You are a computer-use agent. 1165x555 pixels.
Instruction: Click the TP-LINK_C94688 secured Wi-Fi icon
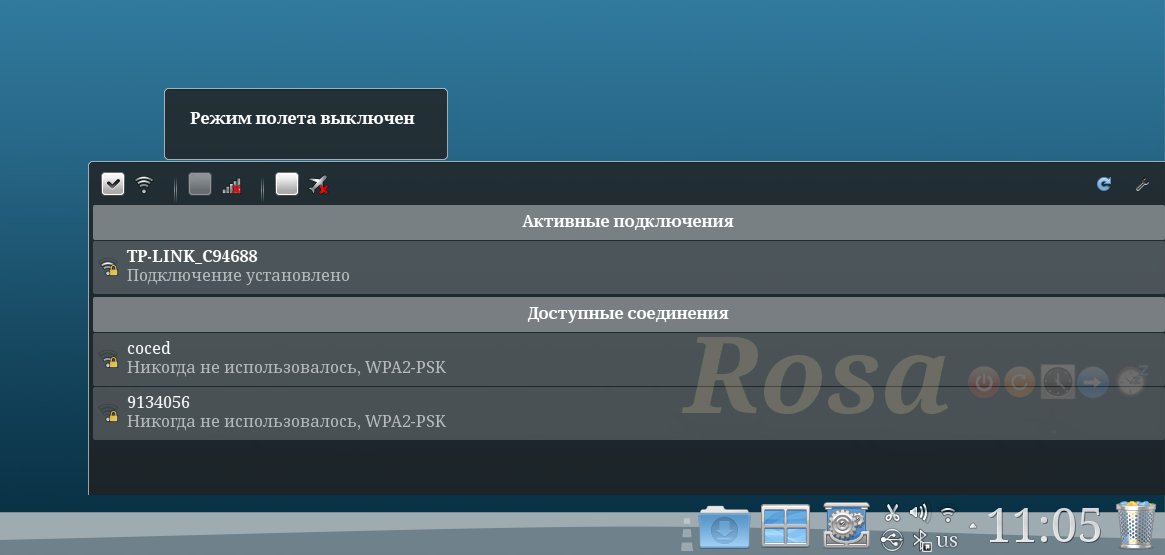tap(109, 267)
